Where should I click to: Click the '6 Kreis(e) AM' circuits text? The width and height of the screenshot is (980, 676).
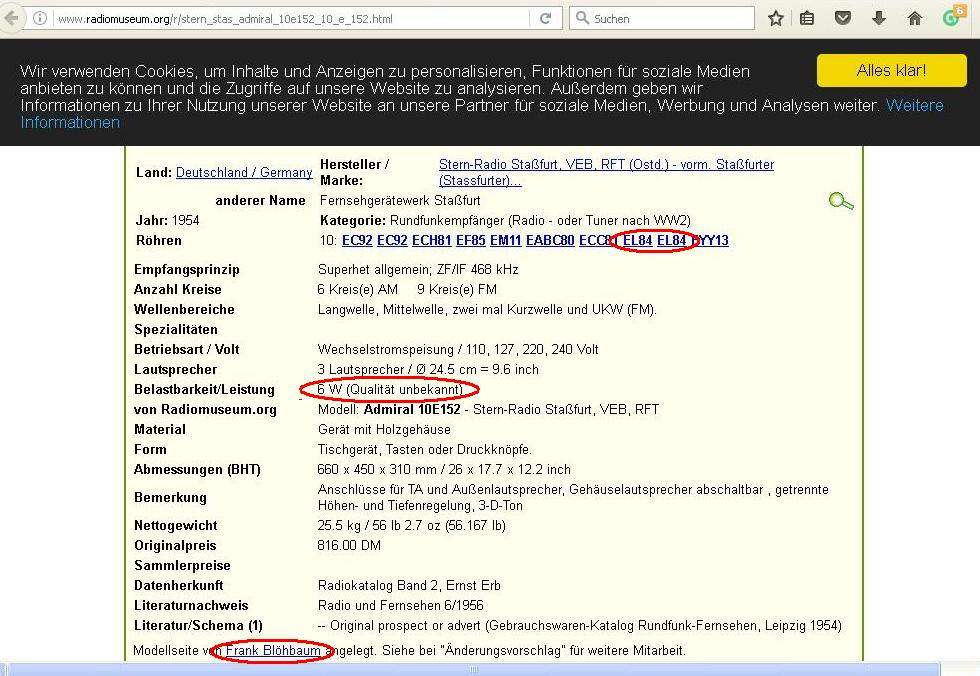[358, 289]
